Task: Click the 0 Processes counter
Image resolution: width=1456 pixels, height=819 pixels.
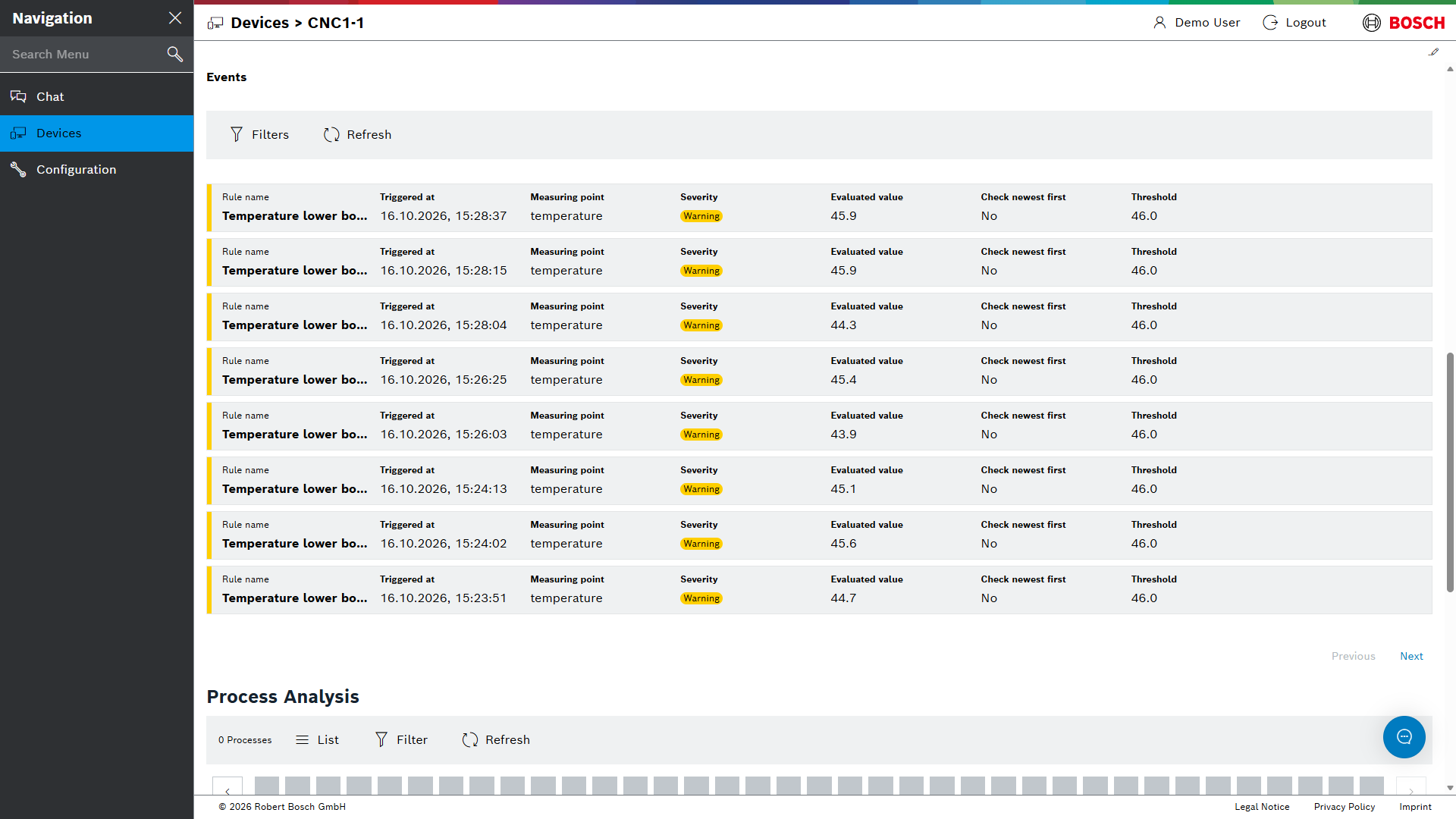Action: pyautogui.click(x=245, y=740)
